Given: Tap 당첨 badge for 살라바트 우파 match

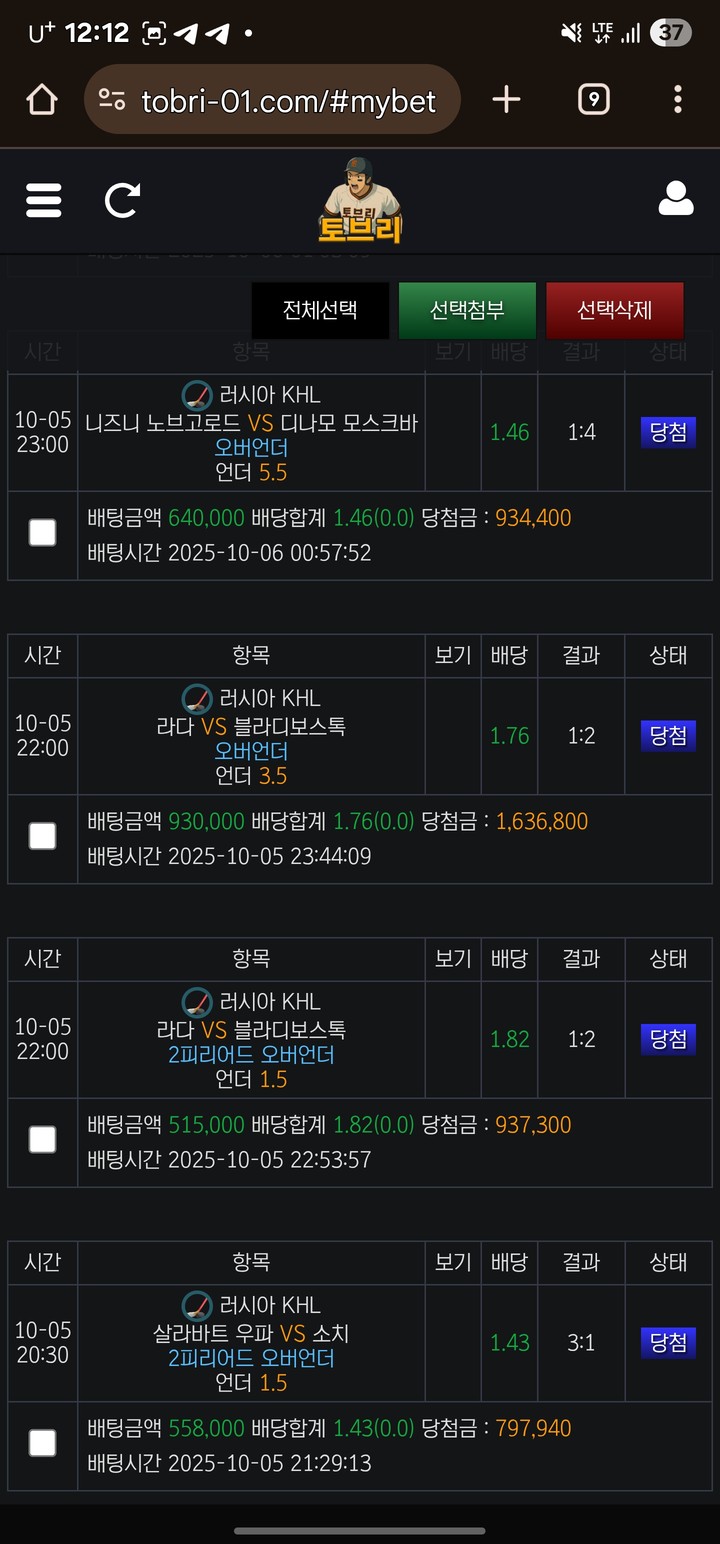Looking at the screenshot, I should click(668, 1342).
